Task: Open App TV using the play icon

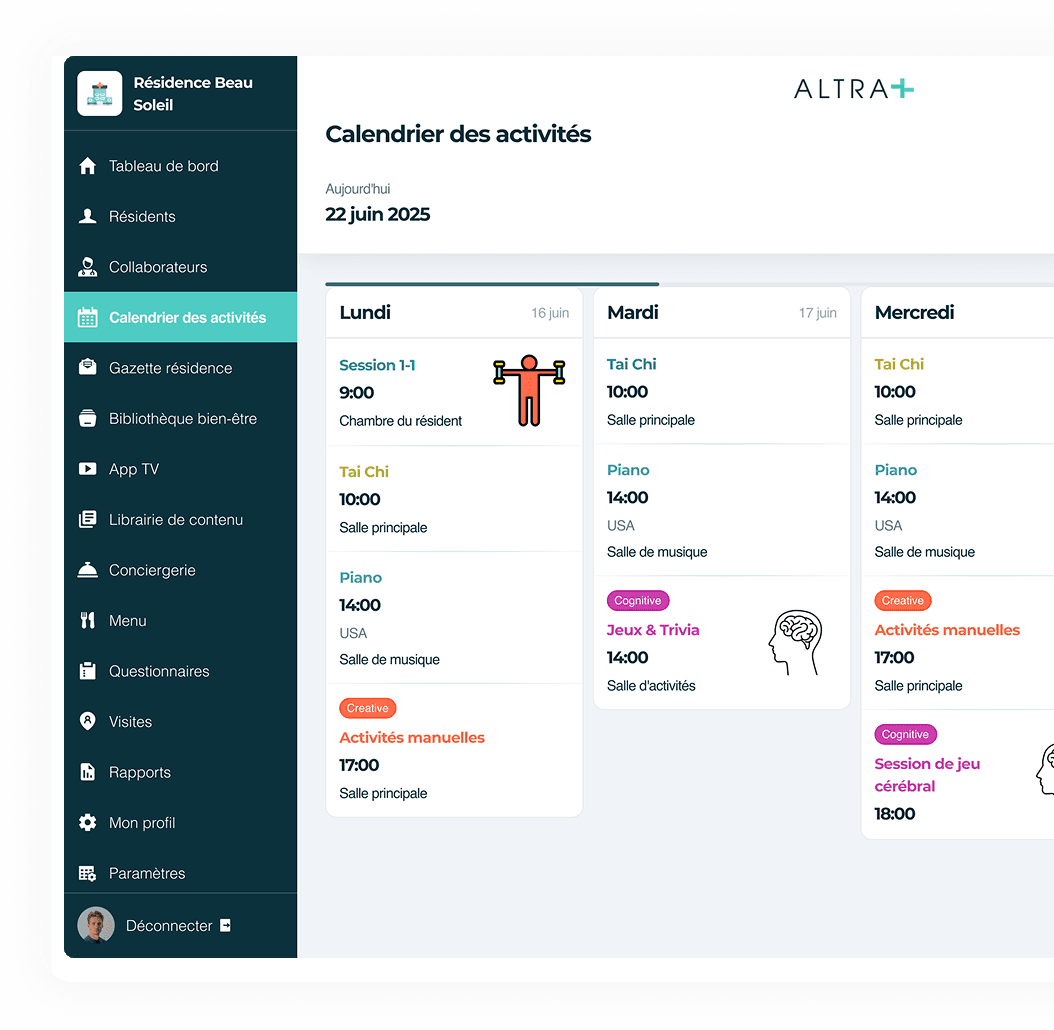Action: [88, 469]
